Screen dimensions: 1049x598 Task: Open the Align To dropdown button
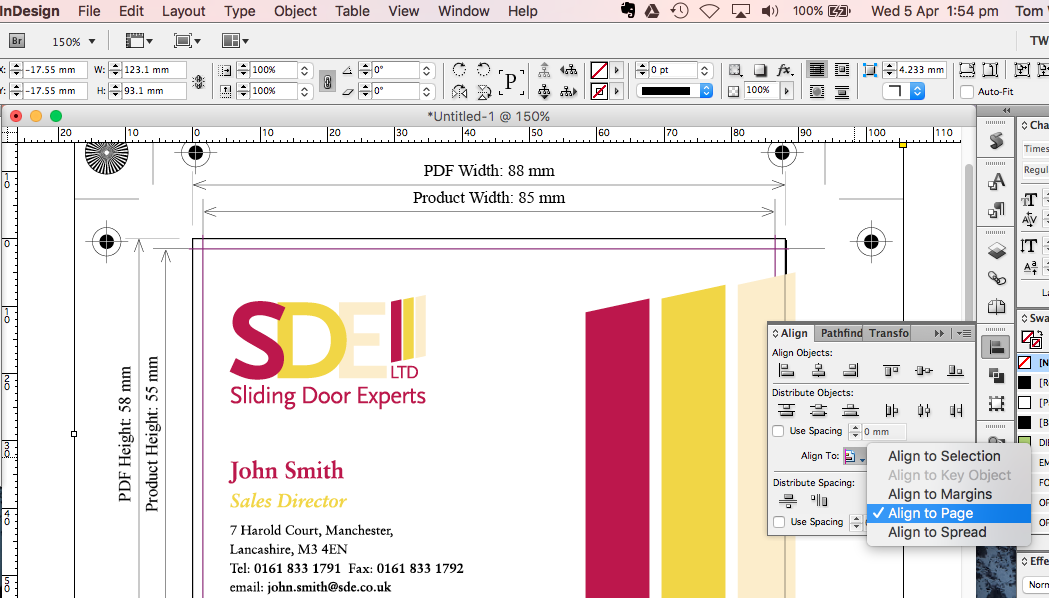[854, 456]
